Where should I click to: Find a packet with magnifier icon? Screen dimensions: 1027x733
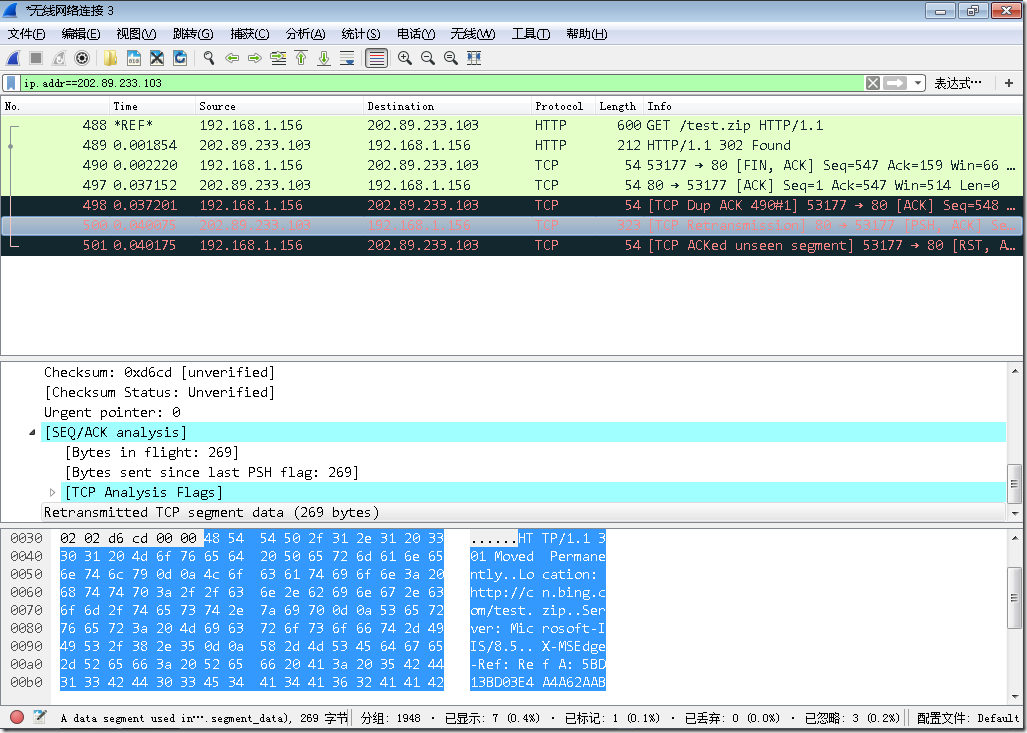(x=209, y=58)
